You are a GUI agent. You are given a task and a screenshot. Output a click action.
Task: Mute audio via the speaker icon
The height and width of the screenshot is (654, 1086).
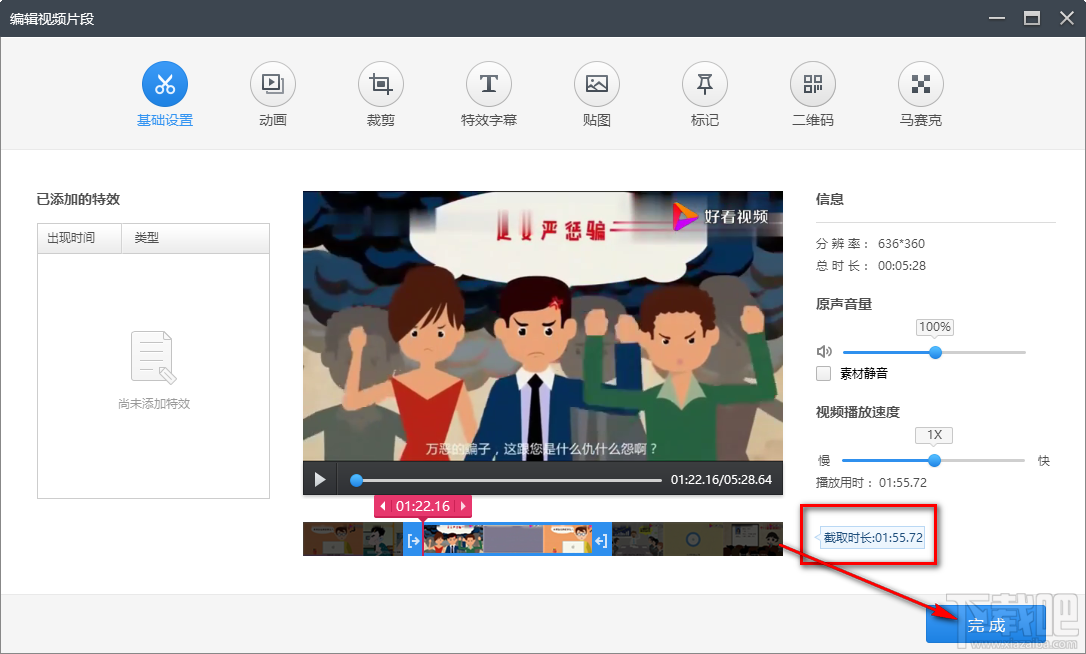click(x=824, y=352)
